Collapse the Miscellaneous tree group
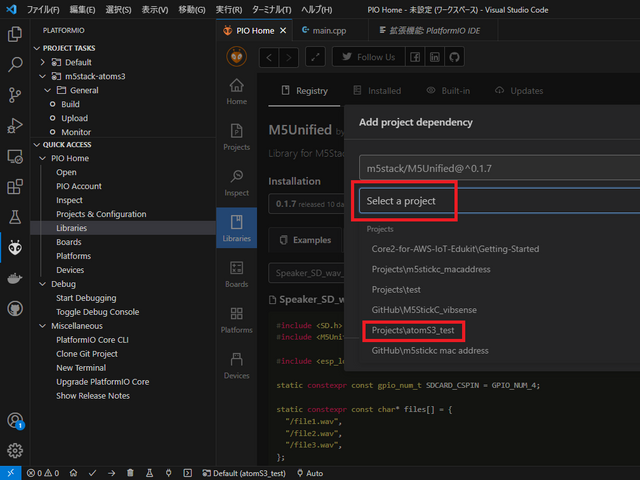This screenshot has width=640, height=480. 42,326
